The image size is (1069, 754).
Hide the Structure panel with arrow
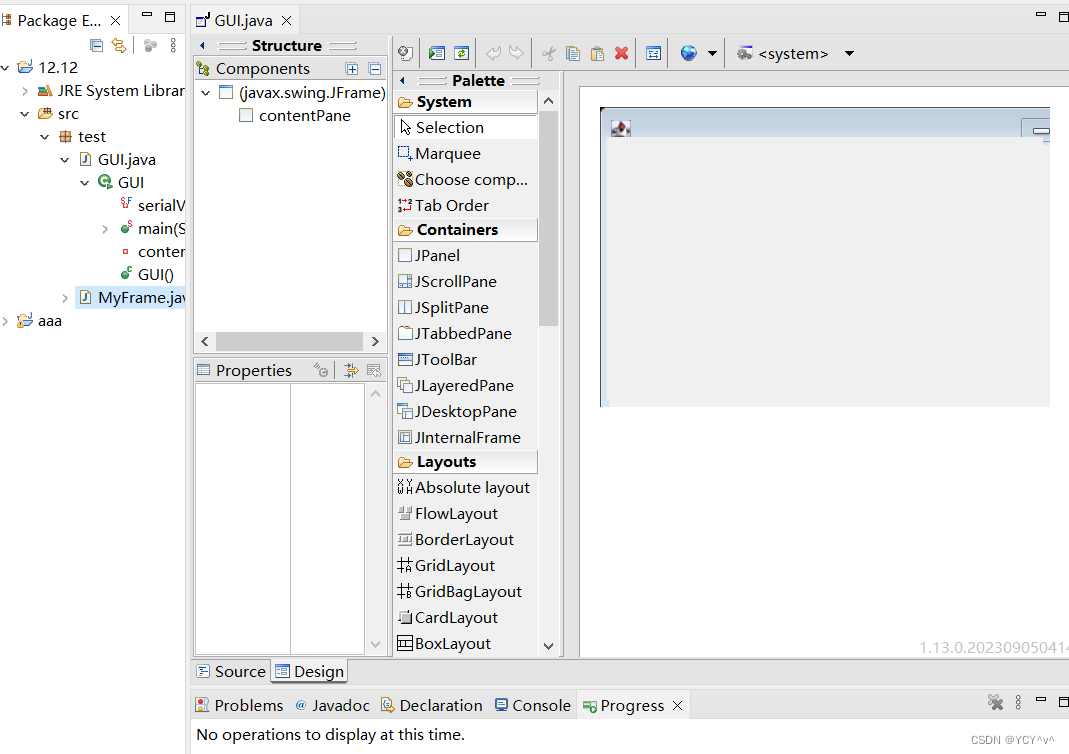point(202,46)
